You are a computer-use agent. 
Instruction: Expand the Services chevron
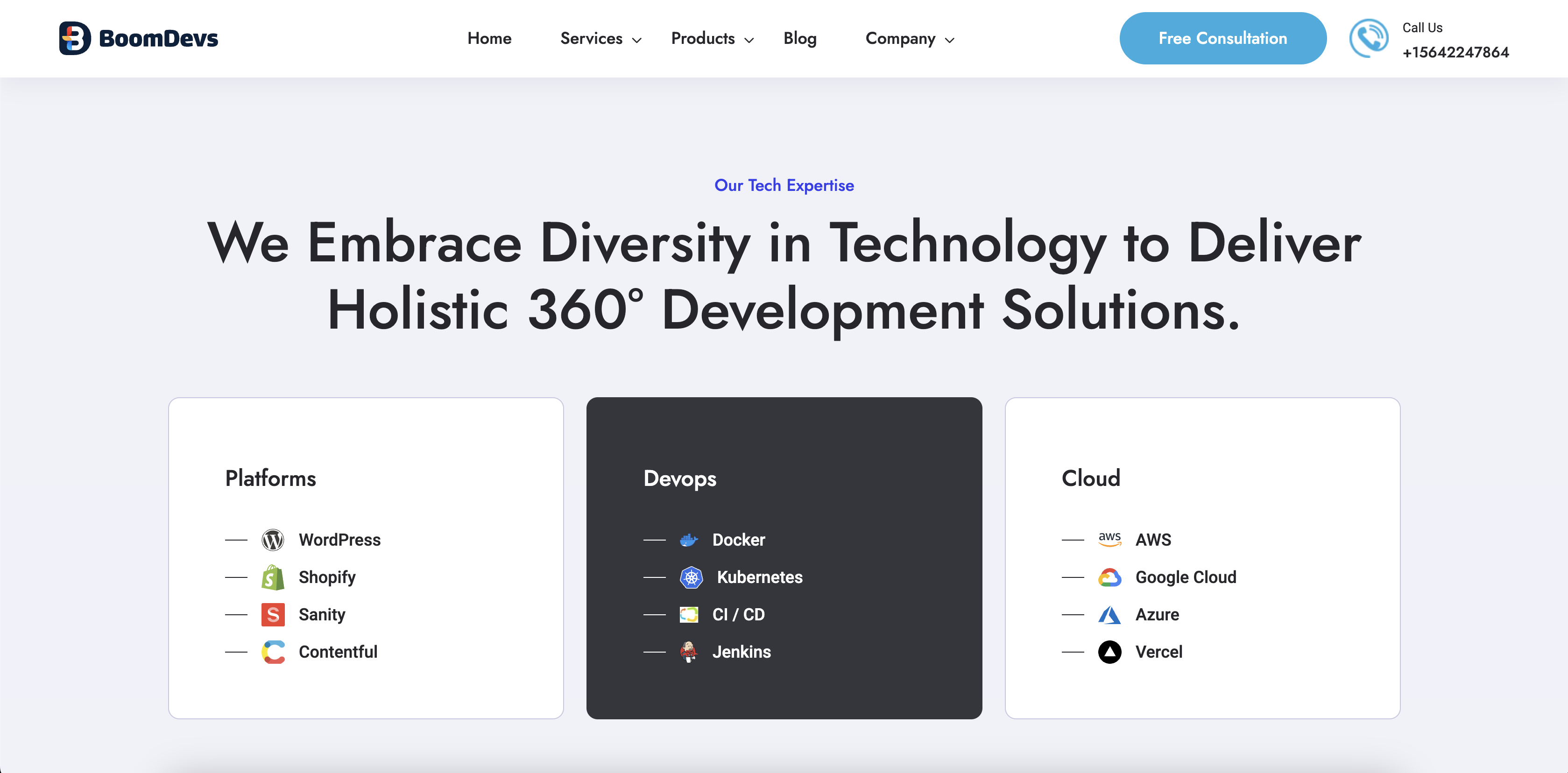click(637, 40)
